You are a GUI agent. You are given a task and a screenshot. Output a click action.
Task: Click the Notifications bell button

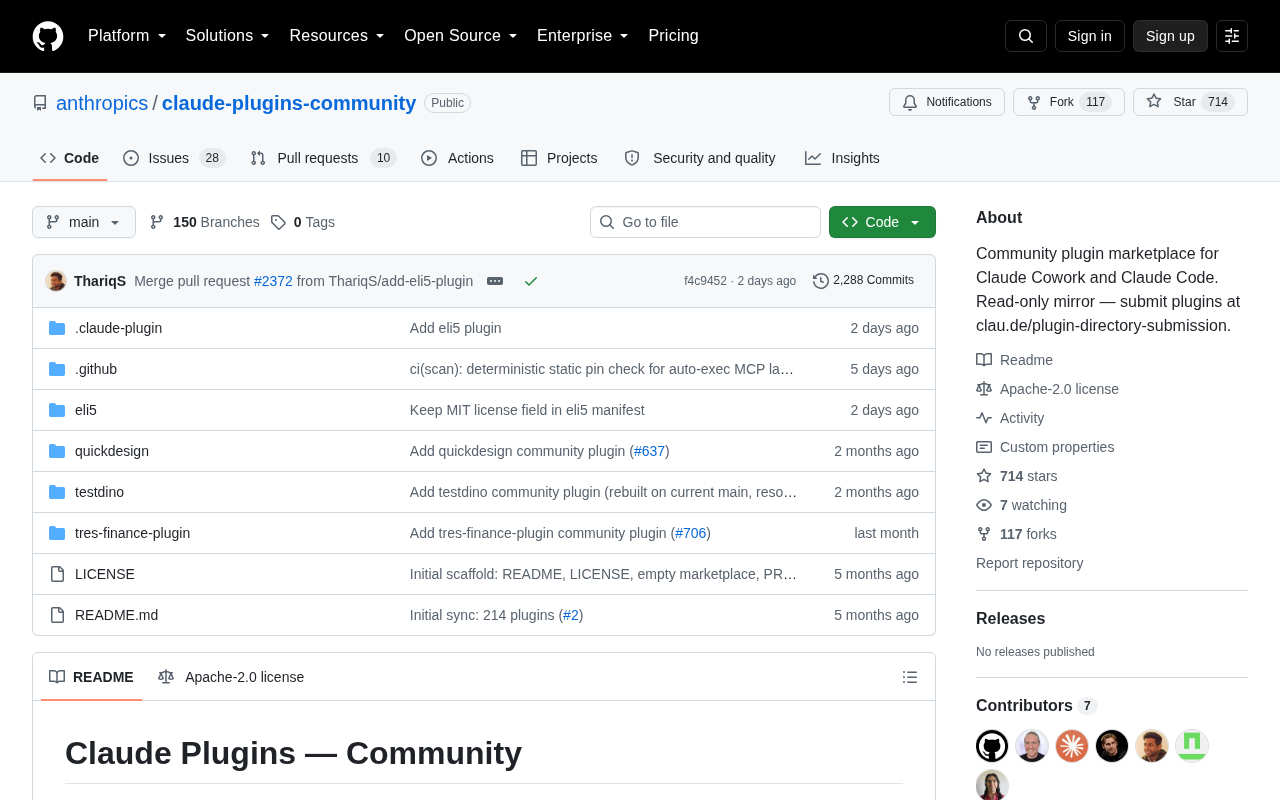pos(947,102)
